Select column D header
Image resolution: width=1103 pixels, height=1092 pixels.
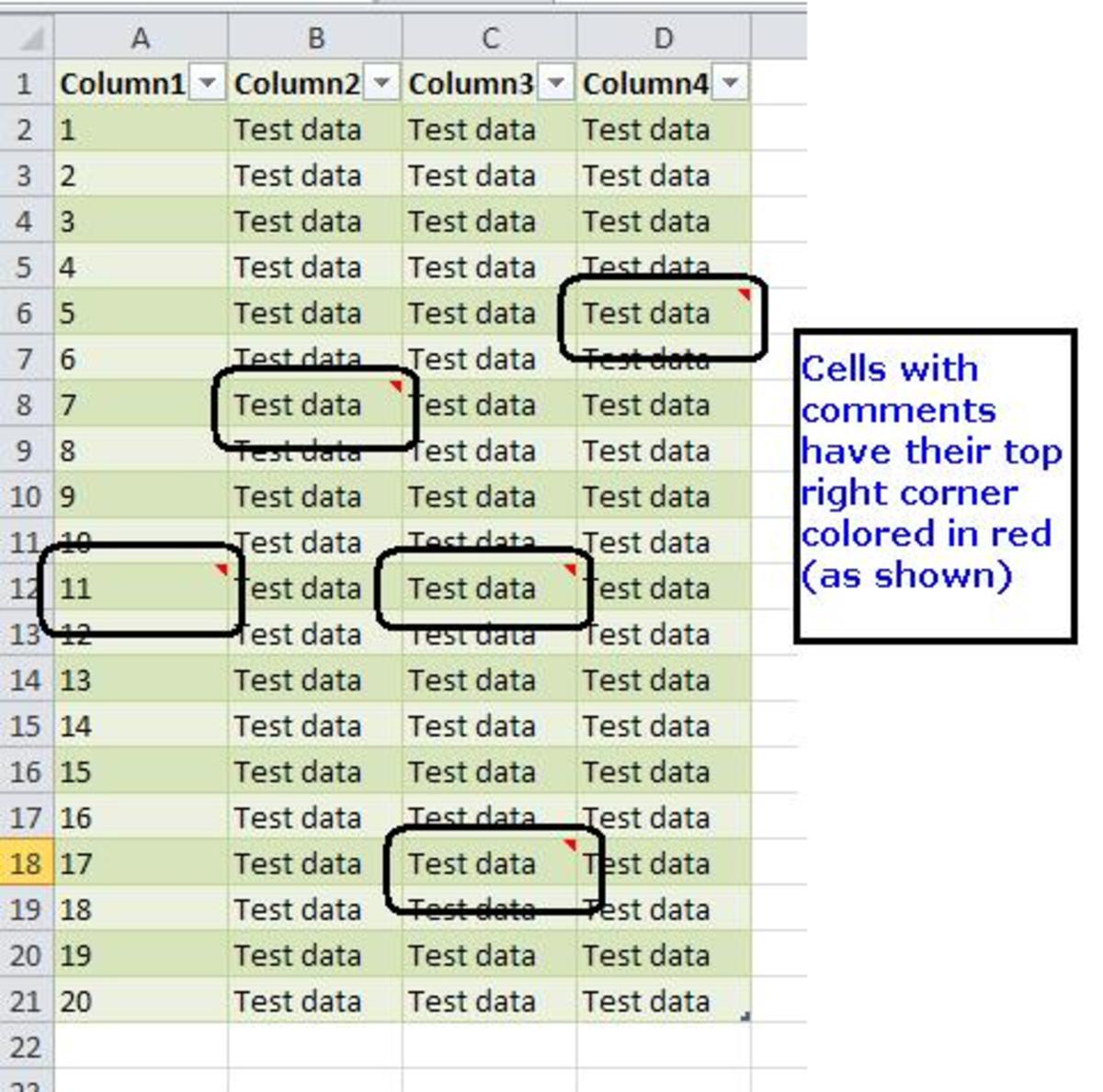point(664,39)
